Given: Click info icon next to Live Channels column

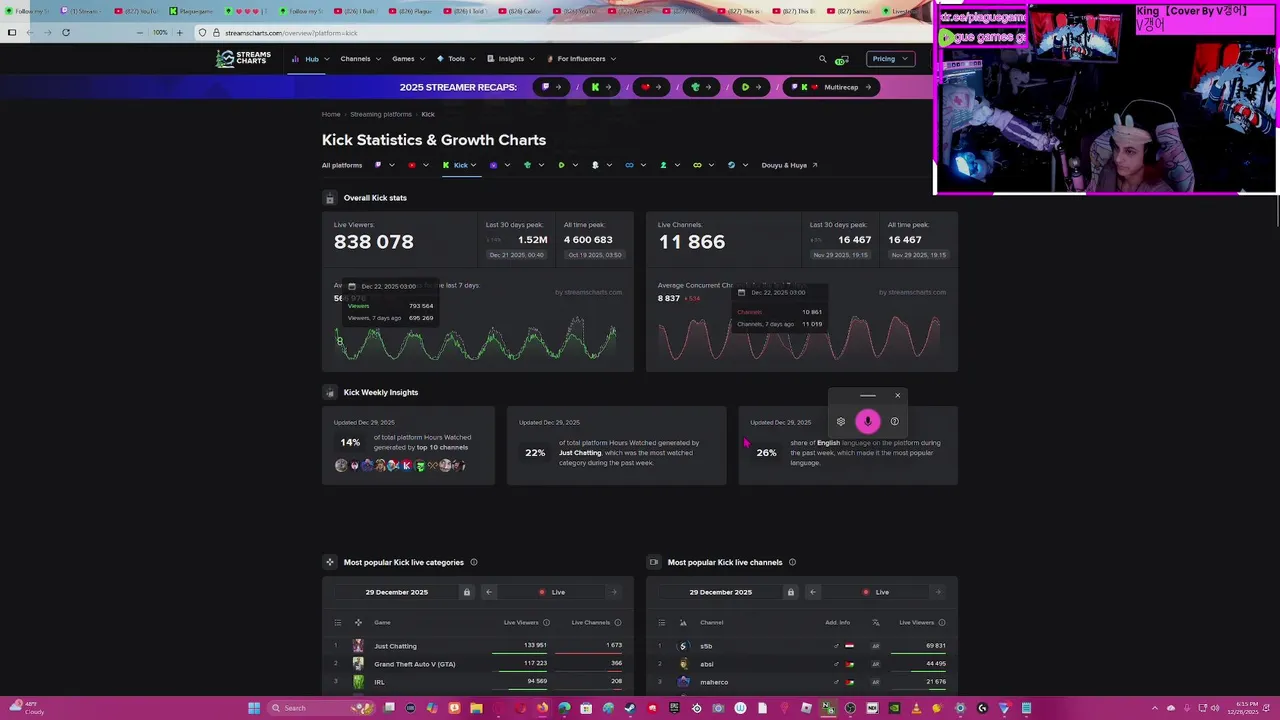Looking at the screenshot, I should (618, 623).
